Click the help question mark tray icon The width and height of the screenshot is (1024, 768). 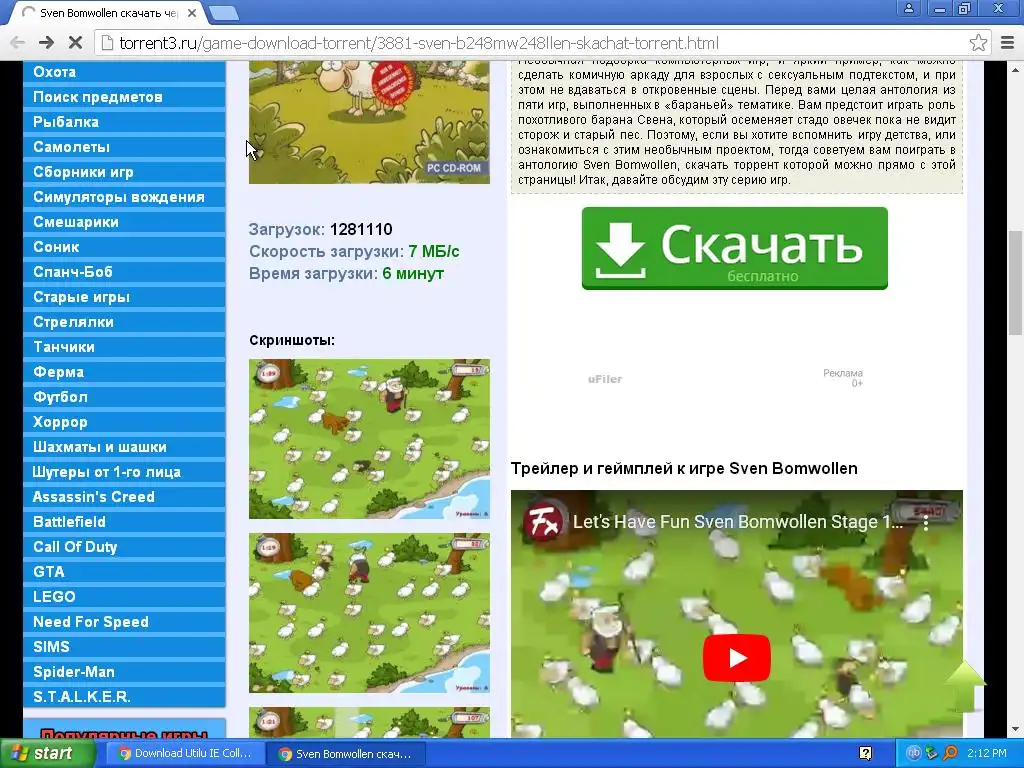(866, 754)
